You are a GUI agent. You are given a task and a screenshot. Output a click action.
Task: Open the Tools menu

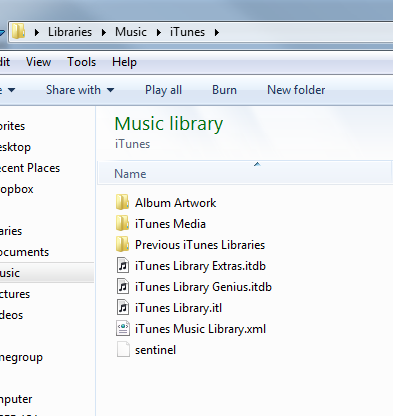[81, 62]
